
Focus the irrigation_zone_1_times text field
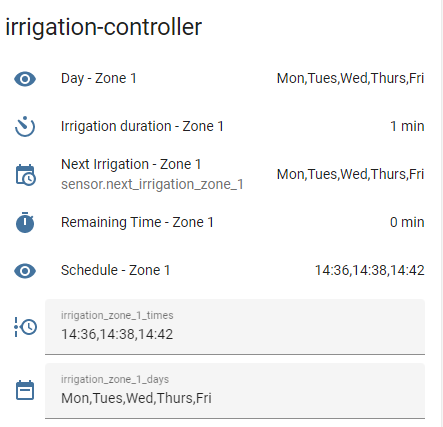pyautogui.click(x=235, y=327)
